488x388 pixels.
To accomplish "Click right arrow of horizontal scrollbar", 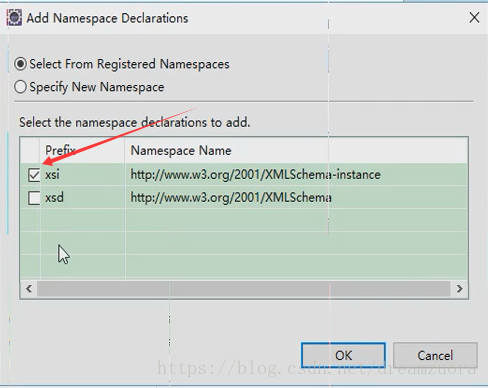I will coord(459,288).
